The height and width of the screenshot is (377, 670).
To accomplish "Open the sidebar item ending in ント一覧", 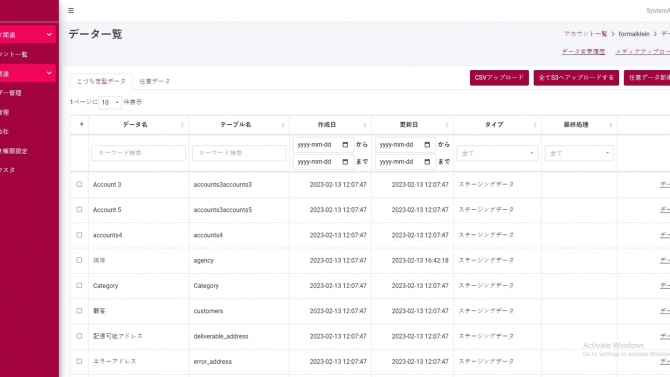I will coord(14,54).
